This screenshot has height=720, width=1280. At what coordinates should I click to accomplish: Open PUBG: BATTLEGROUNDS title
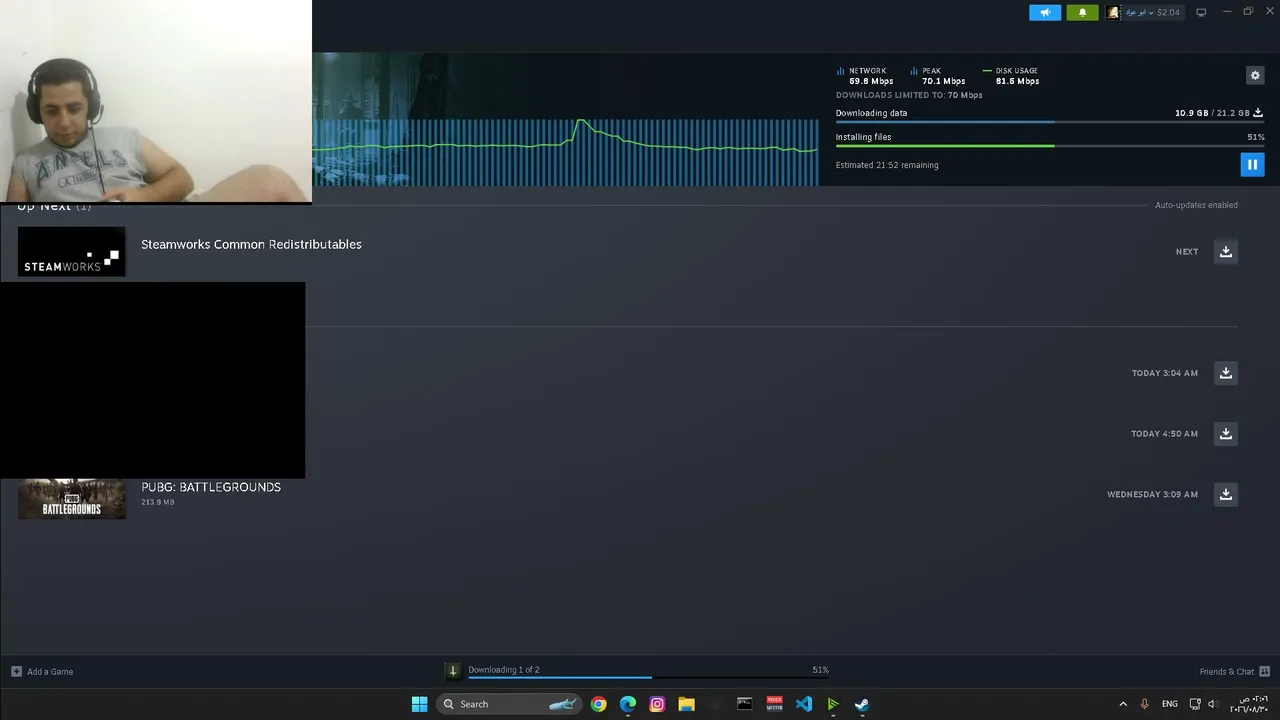tap(211, 487)
